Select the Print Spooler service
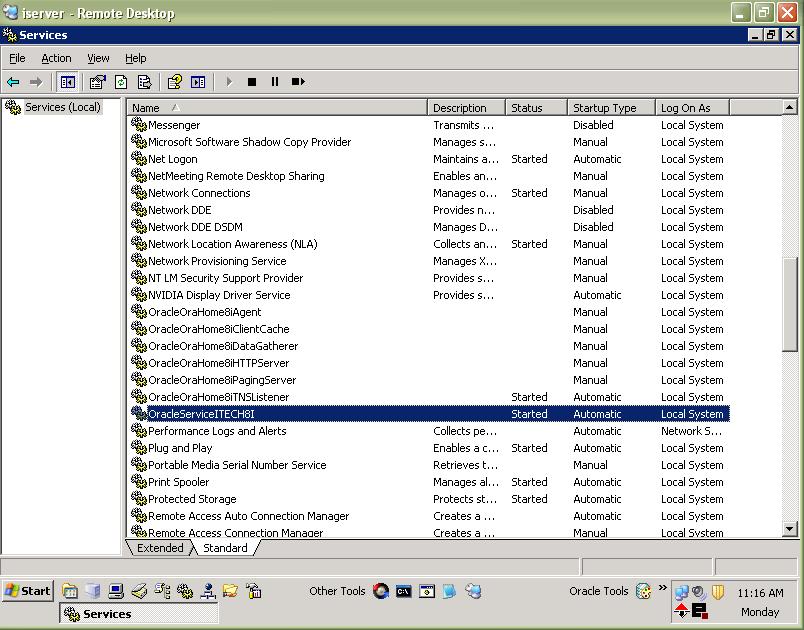804x630 pixels. 179,482
